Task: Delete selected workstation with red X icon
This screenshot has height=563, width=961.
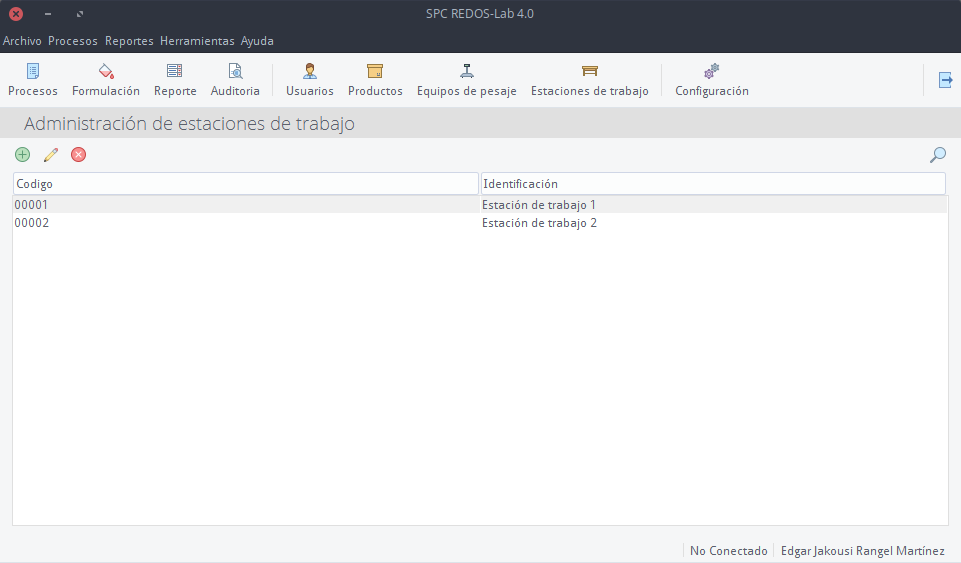Action: pos(78,154)
